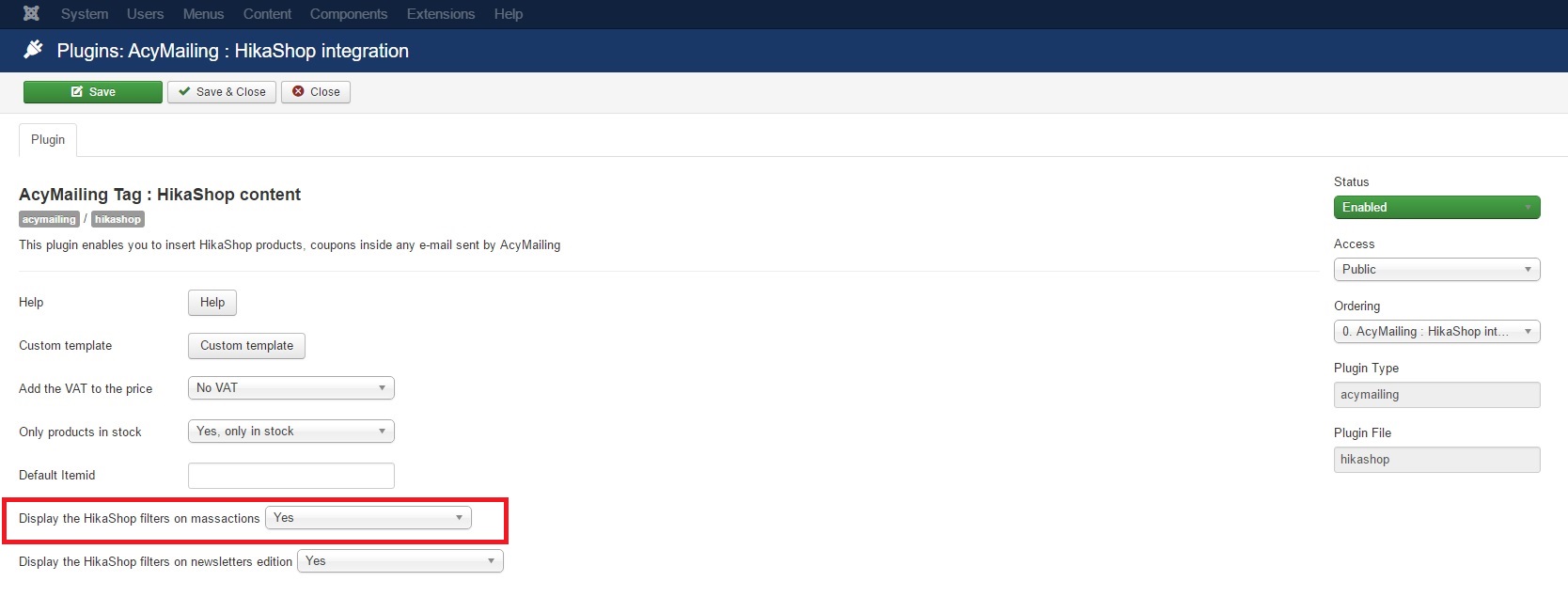Click the Plugin File hikashop field
This screenshot has height=597, width=1568.
click(1436, 460)
